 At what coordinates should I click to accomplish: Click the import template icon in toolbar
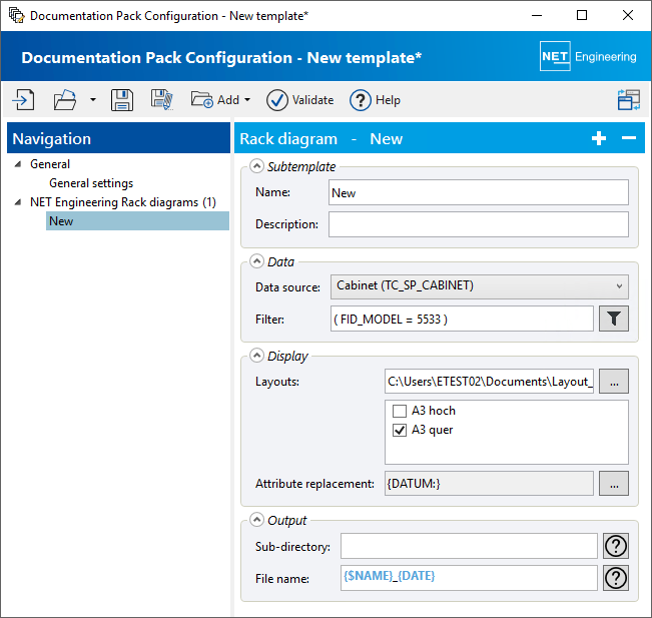(x=24, y=100)
